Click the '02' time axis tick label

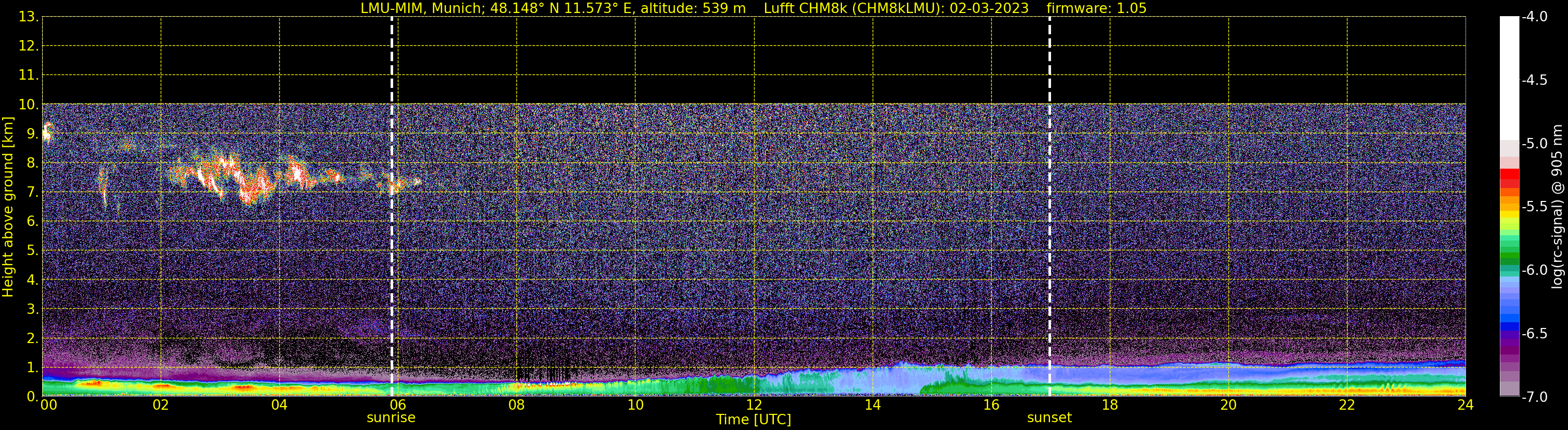click(160, 405)
